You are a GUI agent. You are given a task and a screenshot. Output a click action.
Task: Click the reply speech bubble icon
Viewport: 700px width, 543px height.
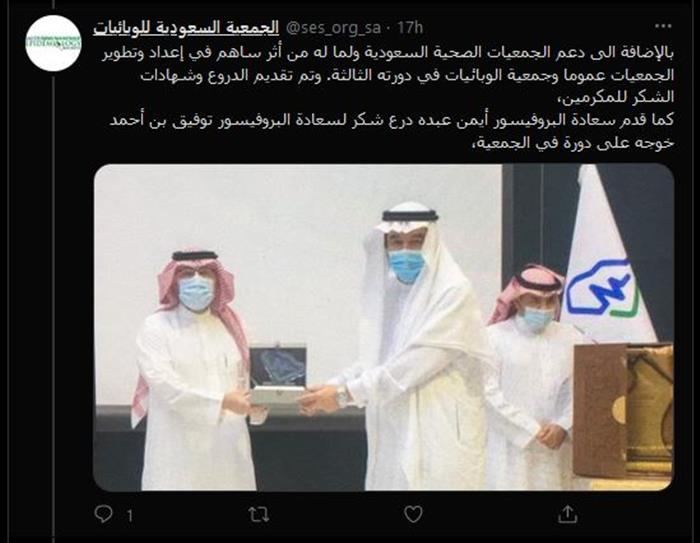(104, 514)
